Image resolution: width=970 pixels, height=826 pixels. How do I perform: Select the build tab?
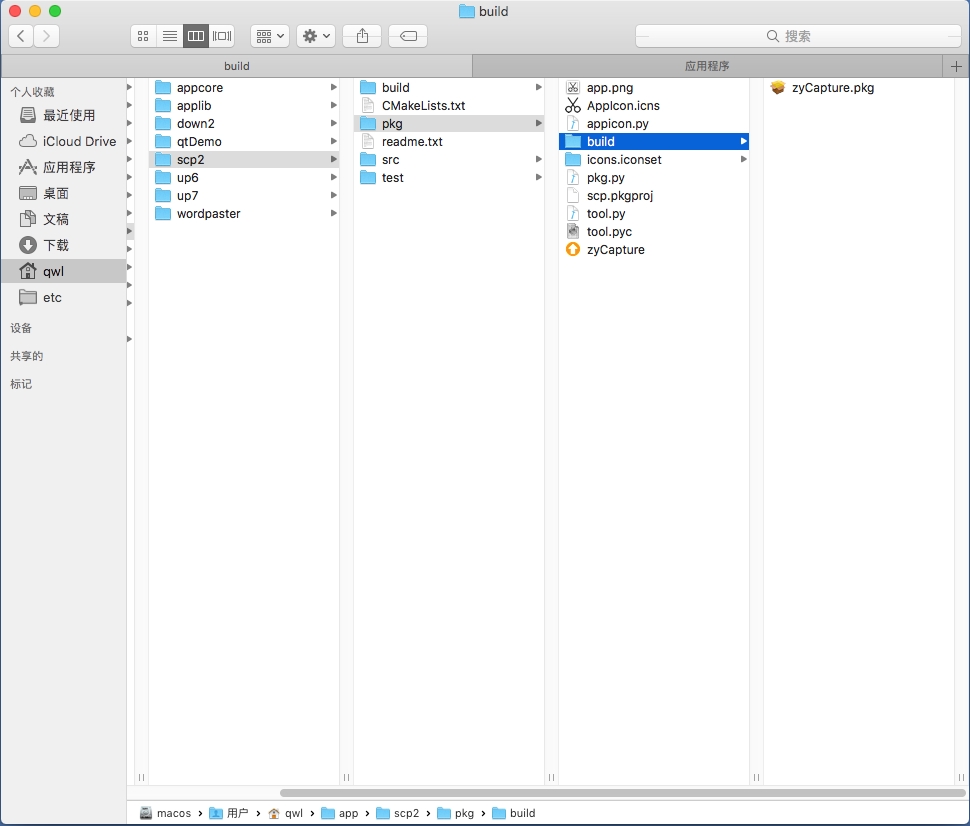click(237, 66)
